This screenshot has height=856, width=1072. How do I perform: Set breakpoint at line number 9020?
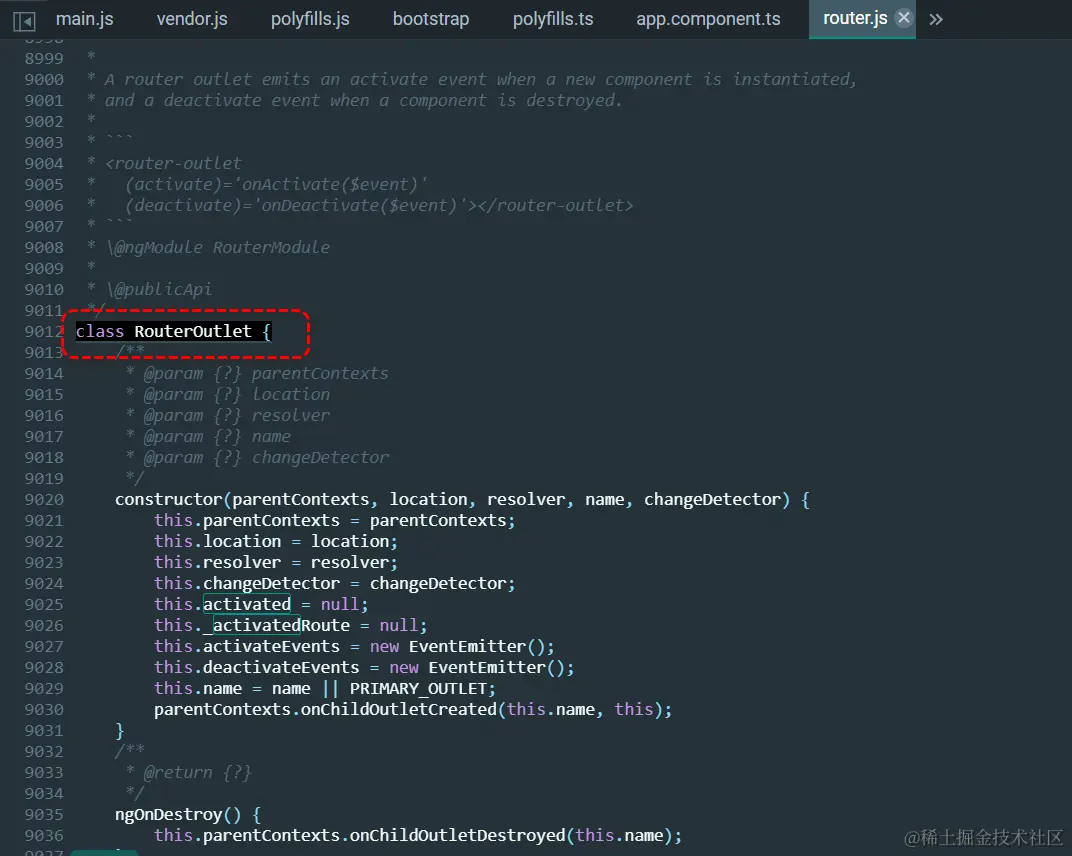(44, 500)
